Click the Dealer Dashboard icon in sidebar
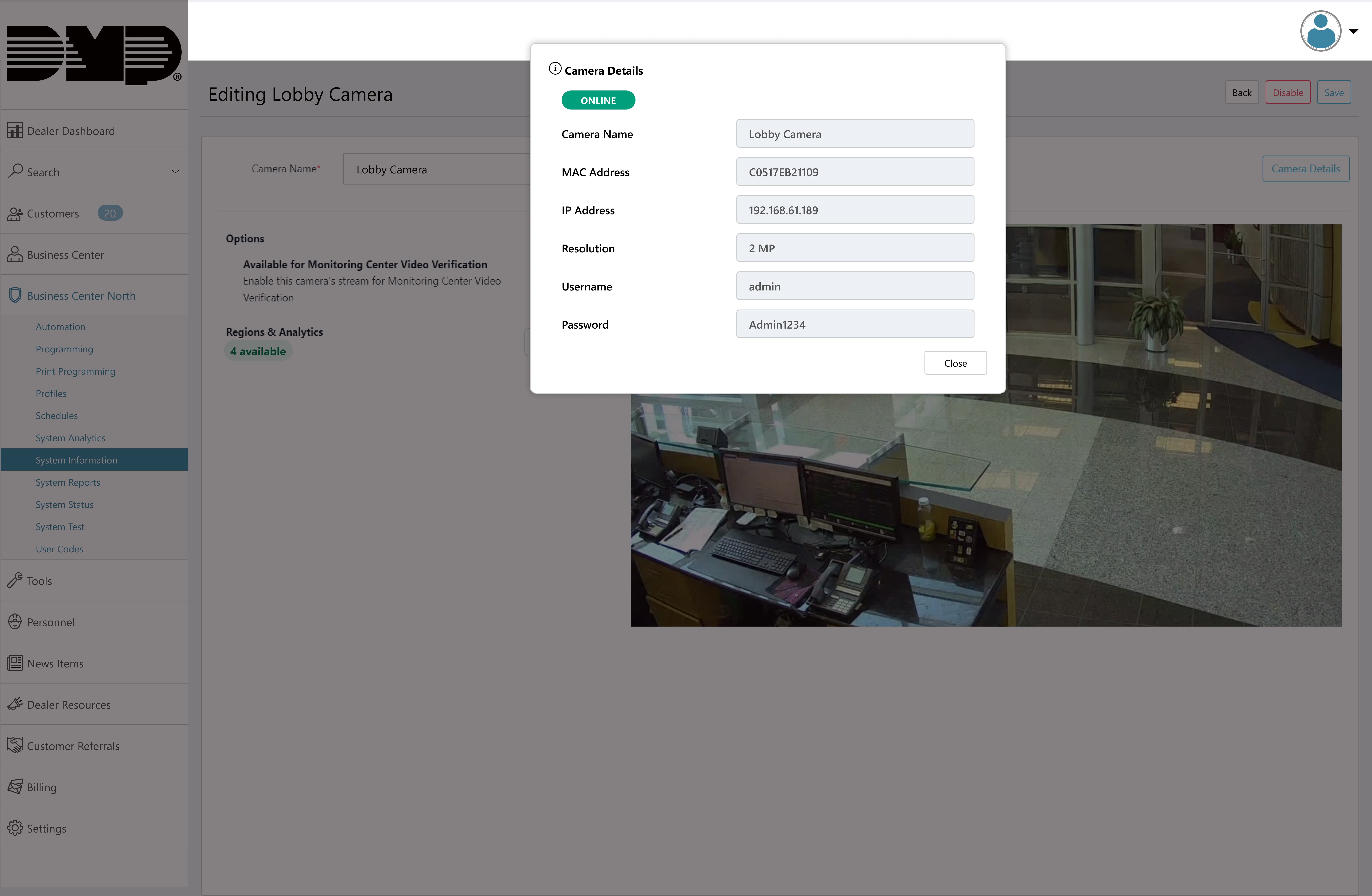The width and height of the screenshot is (1372, 896). point(15,131)
